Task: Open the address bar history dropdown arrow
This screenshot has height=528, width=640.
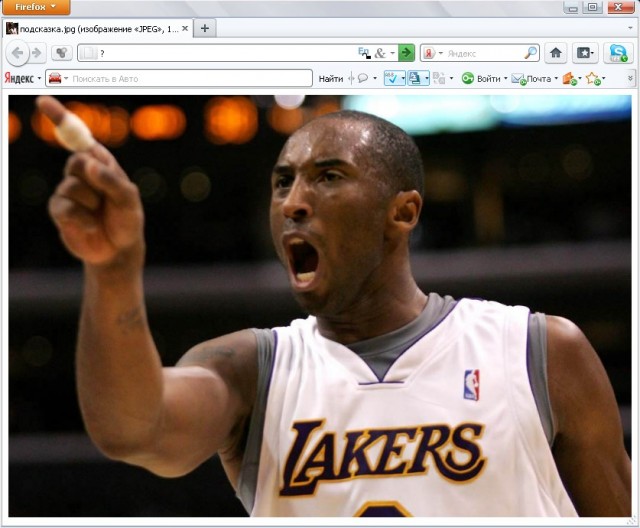Action: 392,53
